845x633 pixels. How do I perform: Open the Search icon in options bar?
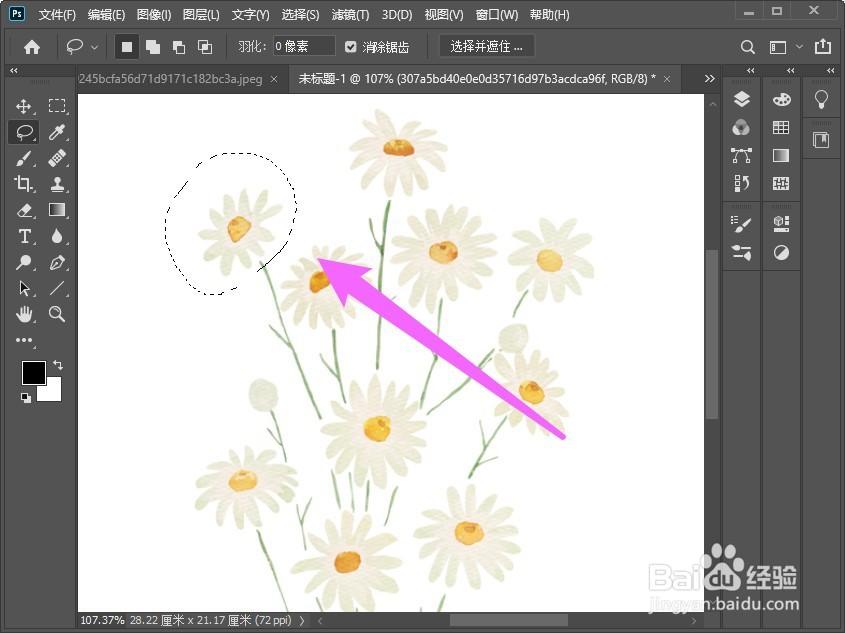(x=747, y=47)
